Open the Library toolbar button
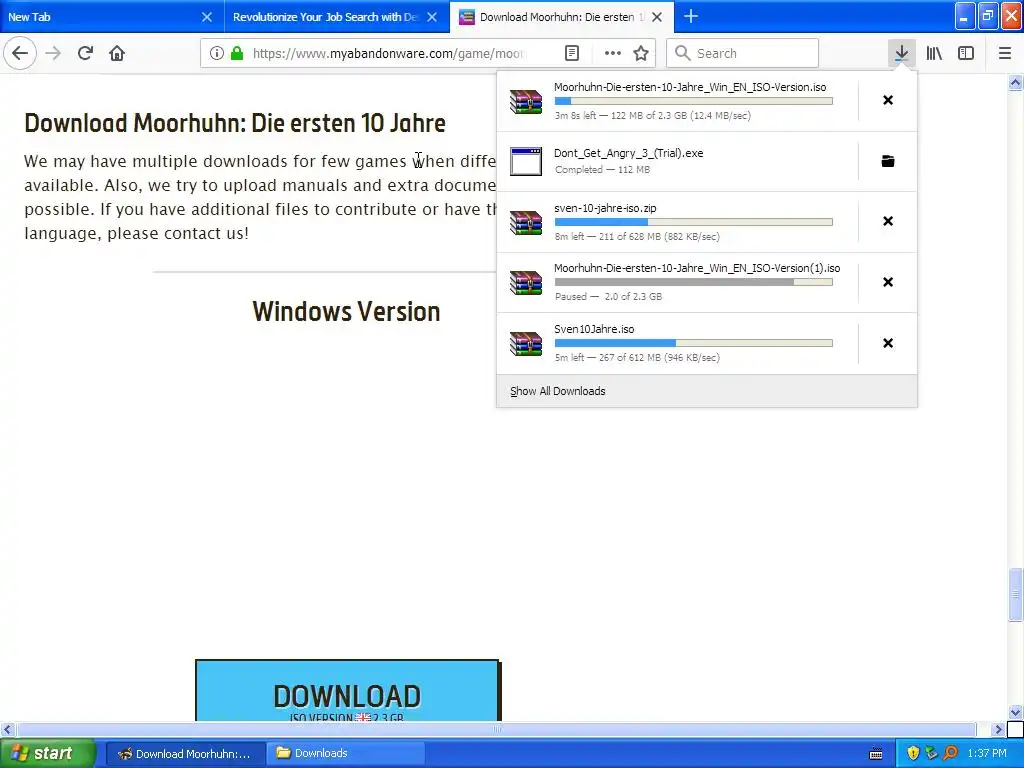 click(x=934, y=53)
